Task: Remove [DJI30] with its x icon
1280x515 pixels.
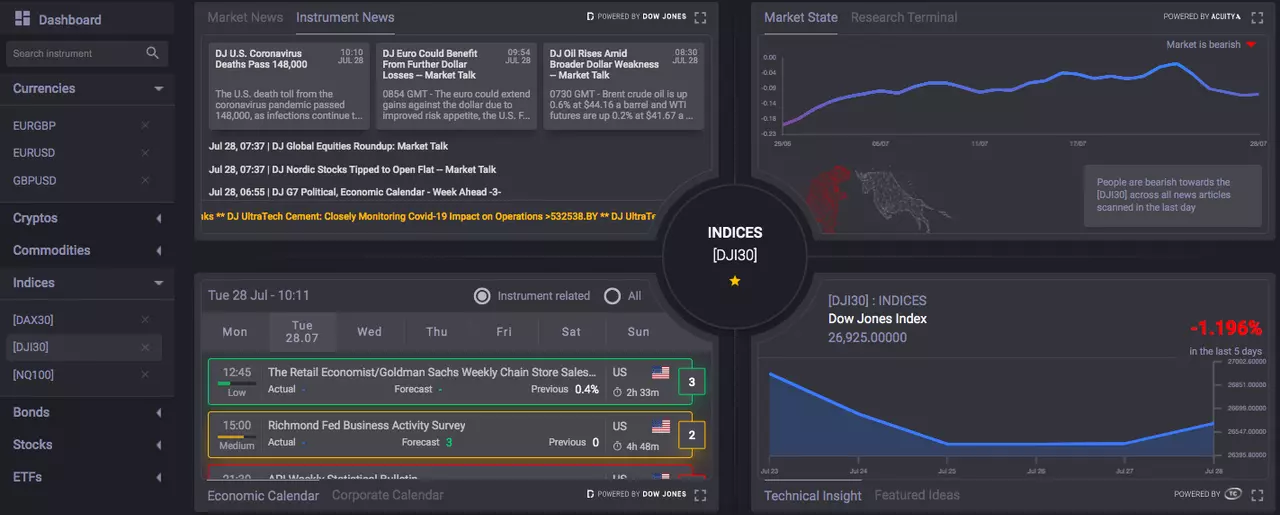Action: point(145,347)
